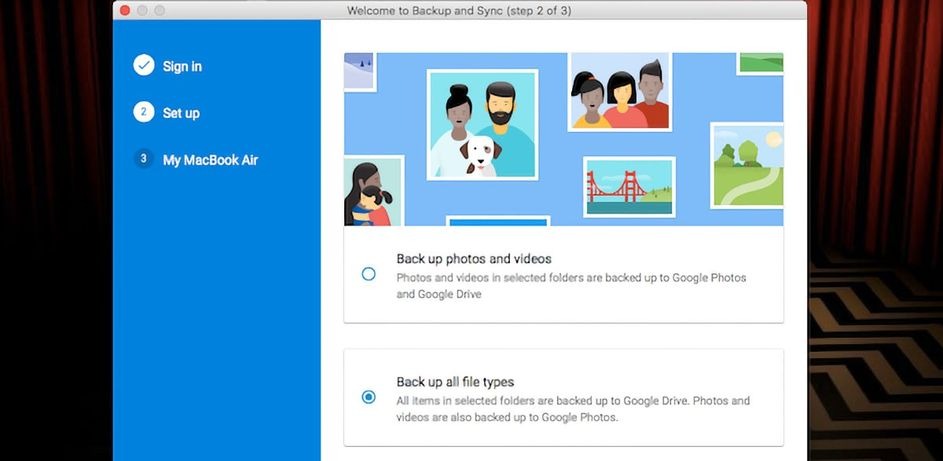Select the Back up all file types radio button
Viewport: 943px width, 461px height.
tap(369, 397)
